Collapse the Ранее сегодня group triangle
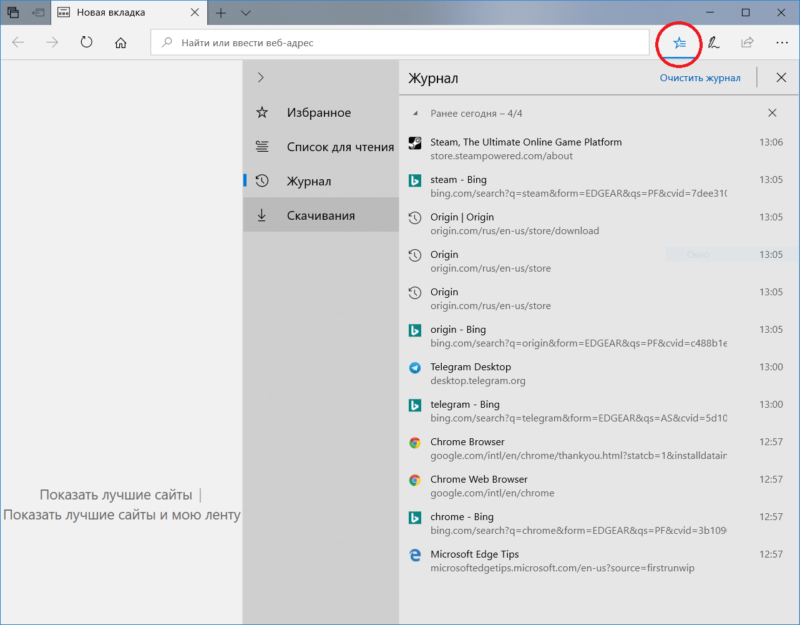Screen dimensions: 800x625 pyautogui.click(x=415, y=113)
